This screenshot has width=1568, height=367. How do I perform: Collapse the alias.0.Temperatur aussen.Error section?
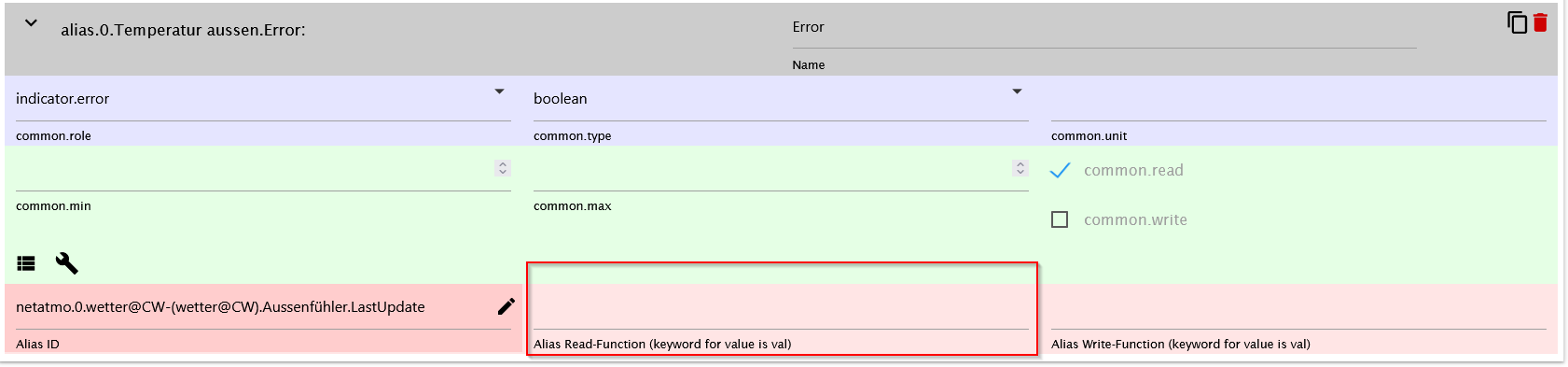point(31,23)
